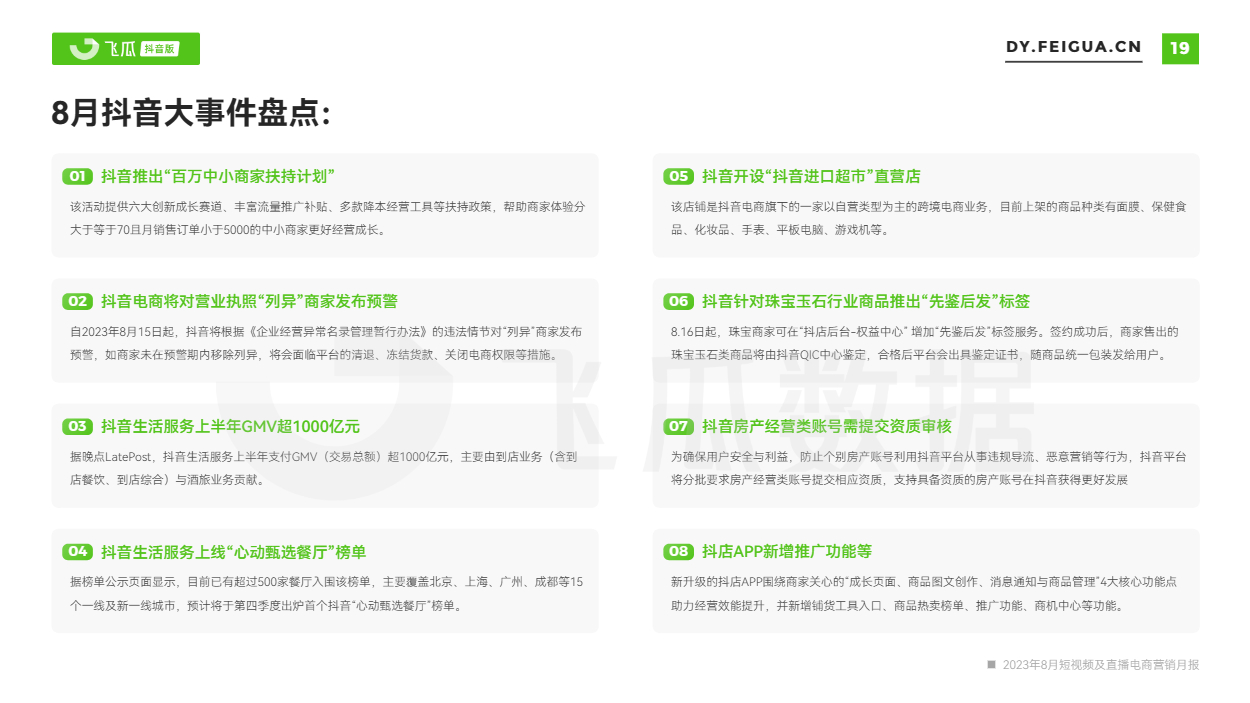The height and width of the screenshot is (703, 1250).
Task: Click the line starting 该活动提供六大创新成长赛道
Action: point(327,206)
